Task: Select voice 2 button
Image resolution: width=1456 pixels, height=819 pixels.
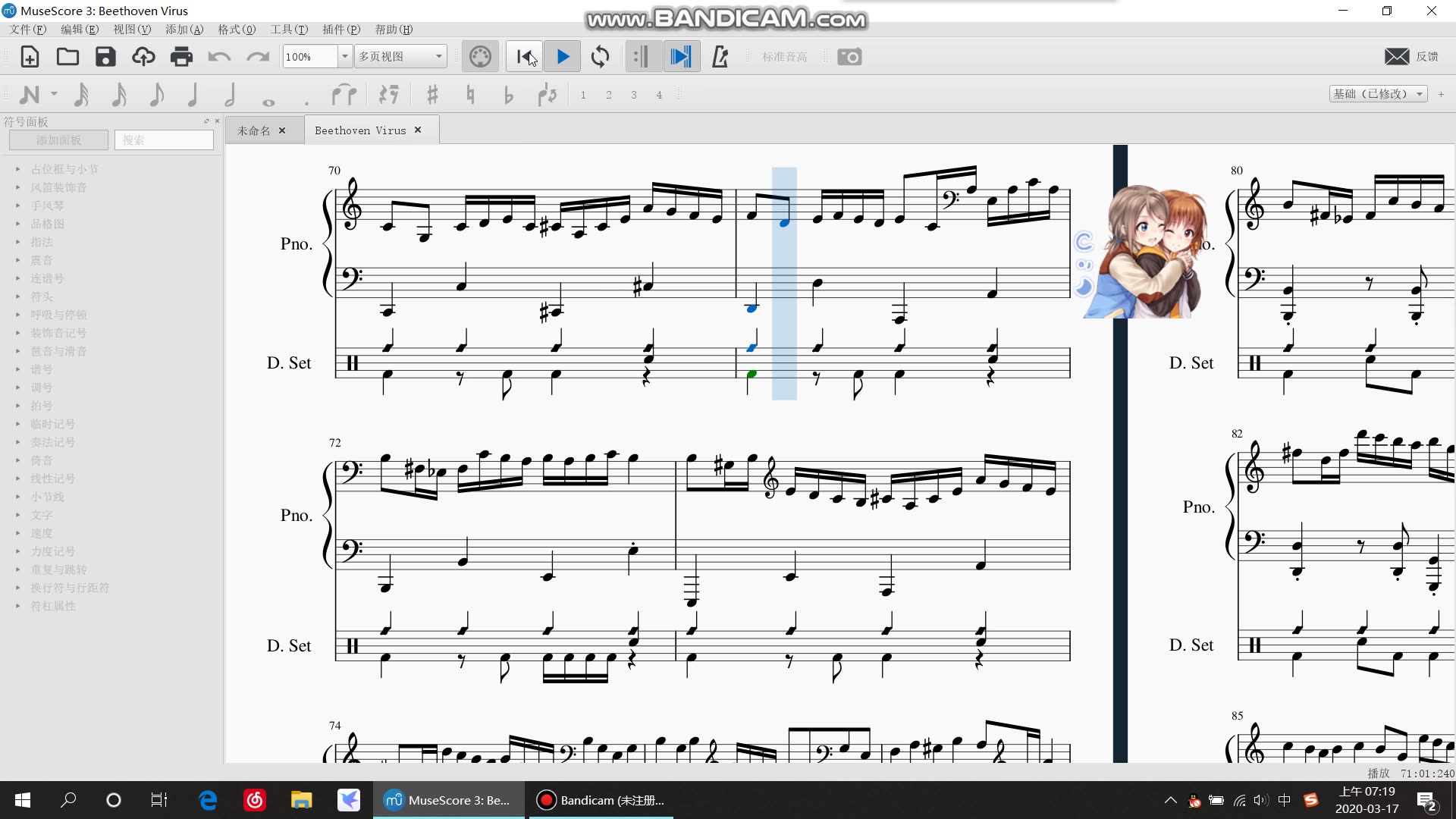Action: (608, 95)
